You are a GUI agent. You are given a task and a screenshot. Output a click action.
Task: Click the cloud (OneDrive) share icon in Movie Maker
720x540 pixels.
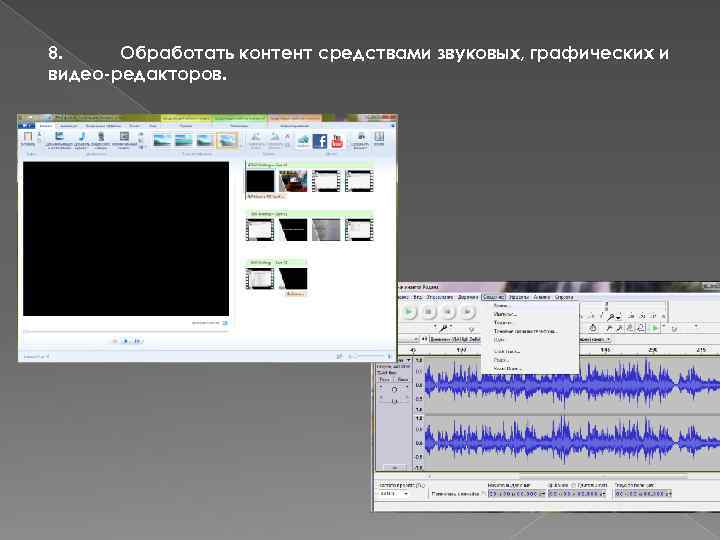pos(303,140)
